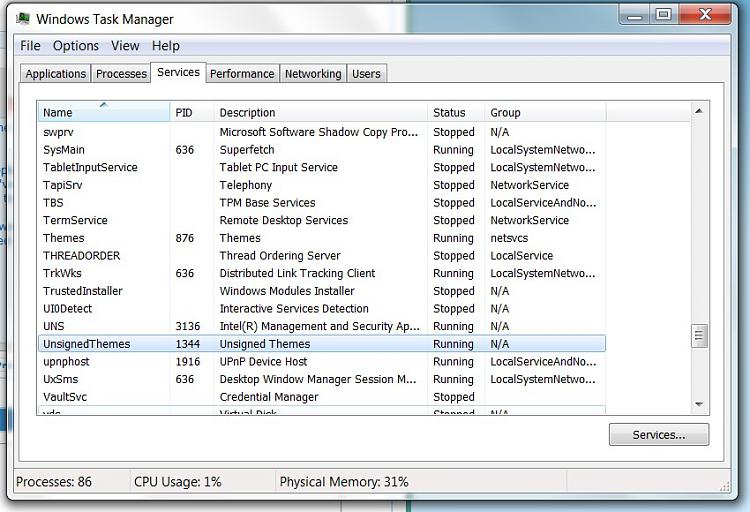The image size is (750, 512).
Task: Select the TapiSrv service row
Action: (321, 185)
